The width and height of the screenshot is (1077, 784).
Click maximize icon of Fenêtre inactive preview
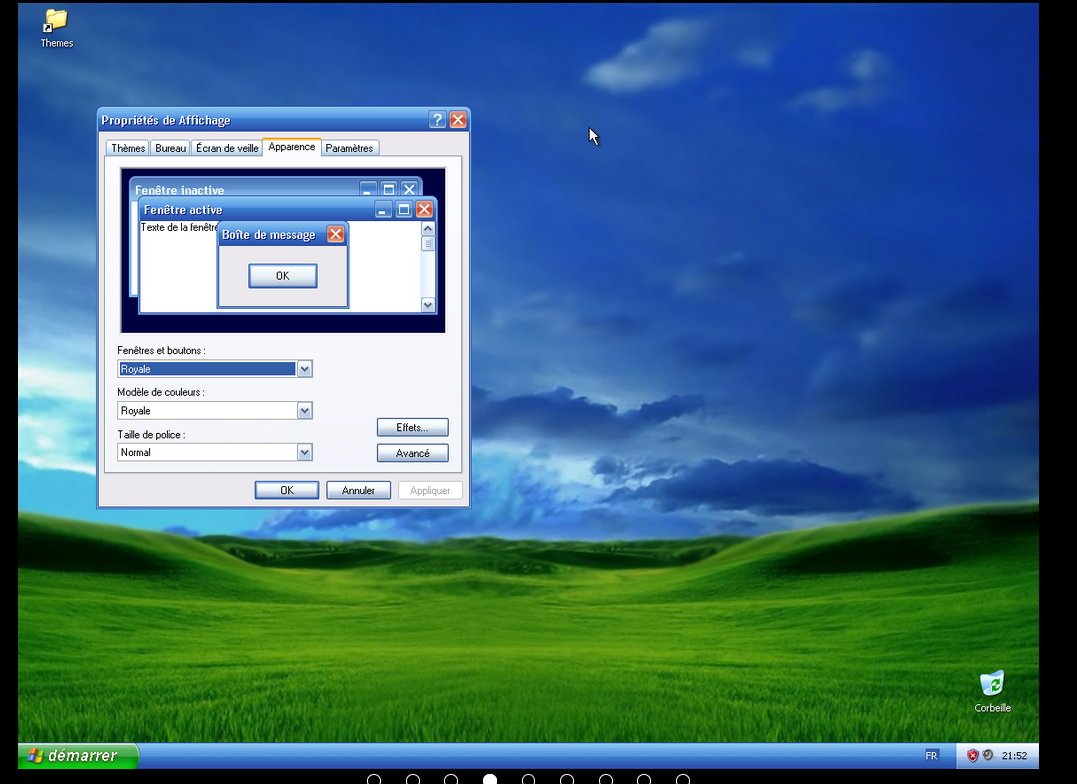point(389,189)
